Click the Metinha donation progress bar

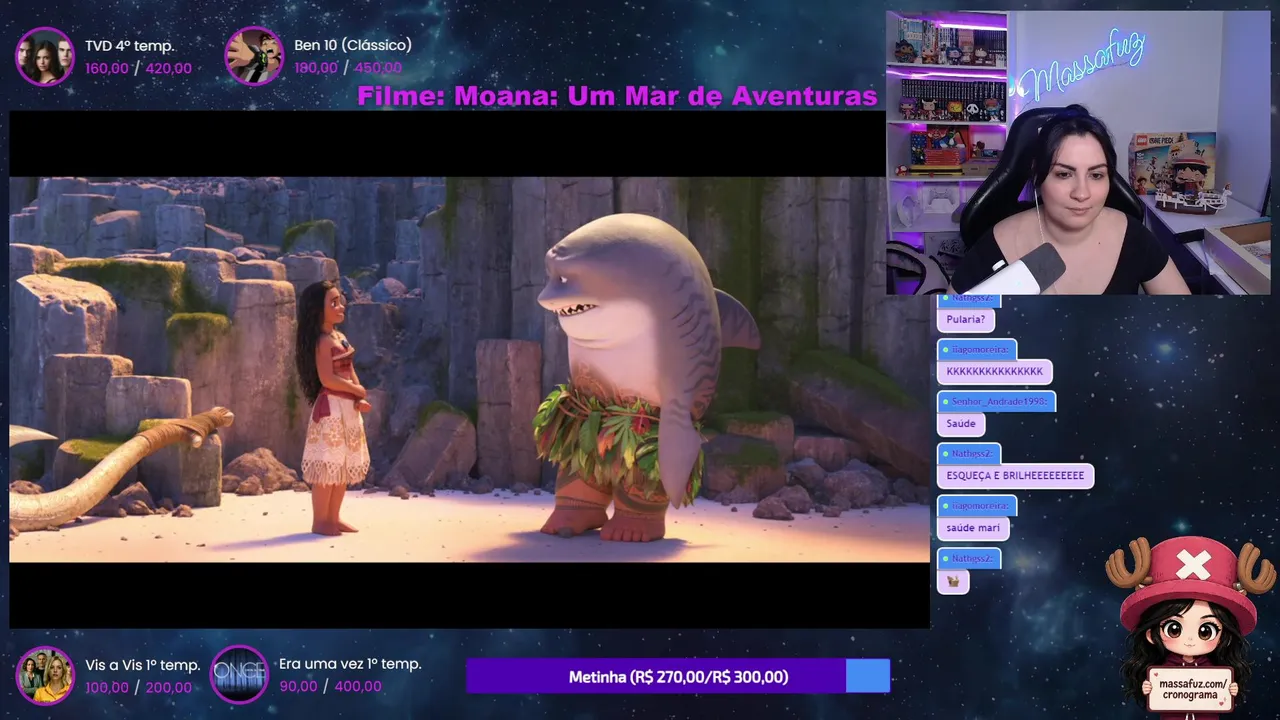pyautogui.click(x=678, y=676)
